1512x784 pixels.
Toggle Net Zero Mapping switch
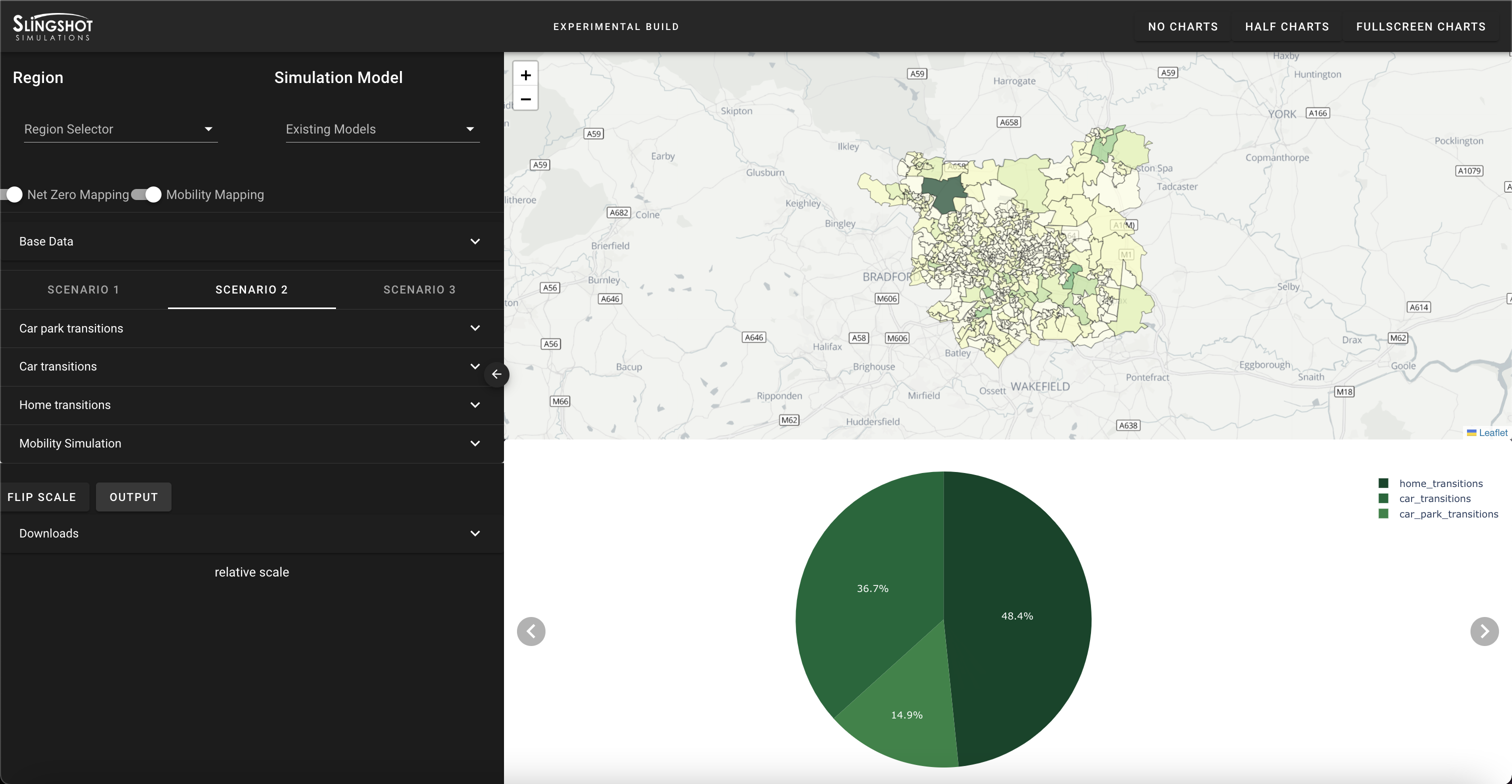click(11, 194)
